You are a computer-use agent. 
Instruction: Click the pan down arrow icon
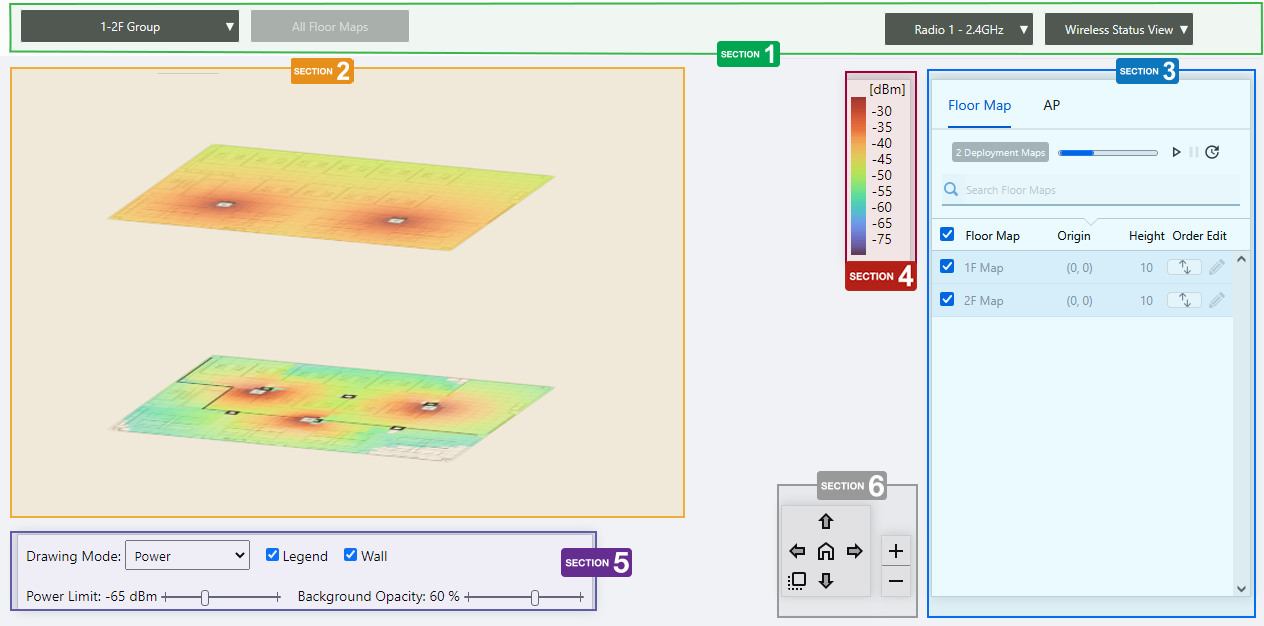pyautogui.click(x=826, y=581)
